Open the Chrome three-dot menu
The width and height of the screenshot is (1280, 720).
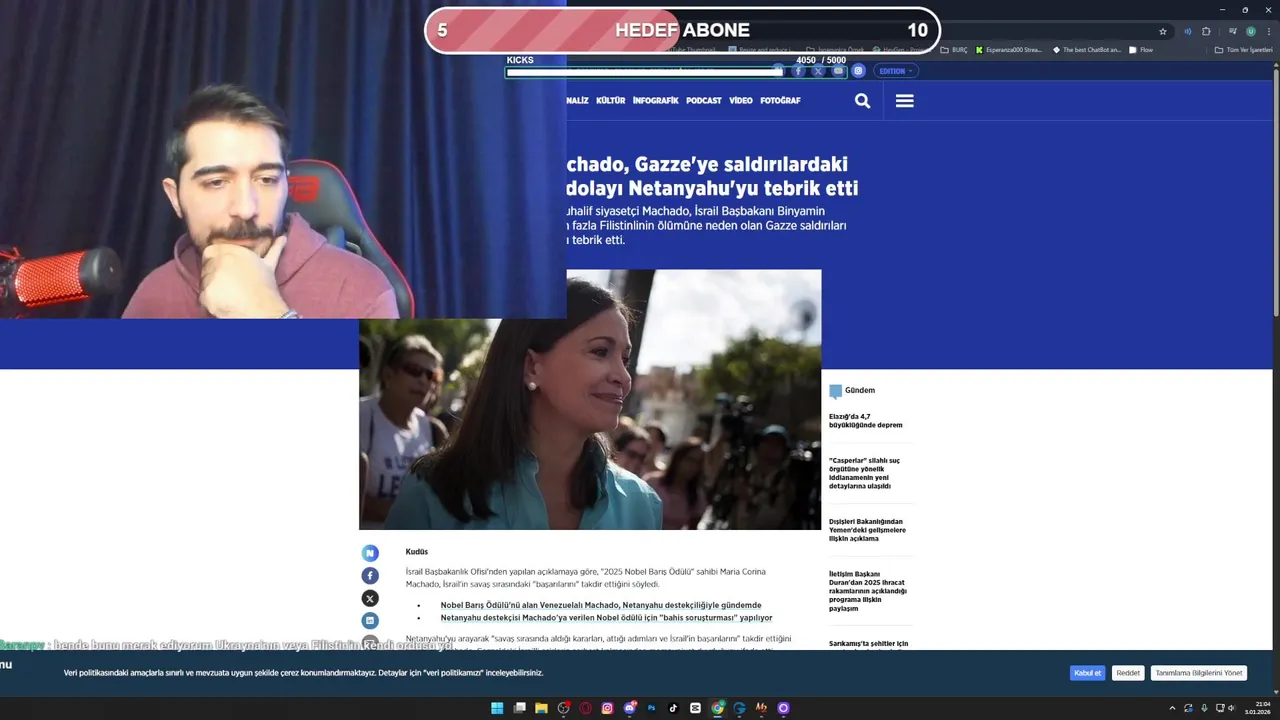[x=1269, y=31]
